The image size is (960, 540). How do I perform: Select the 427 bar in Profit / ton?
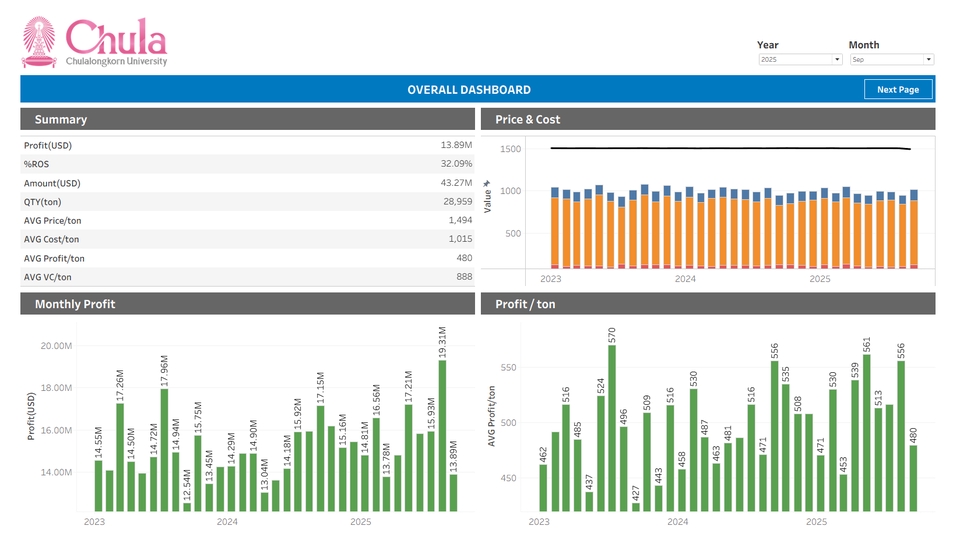636,506
